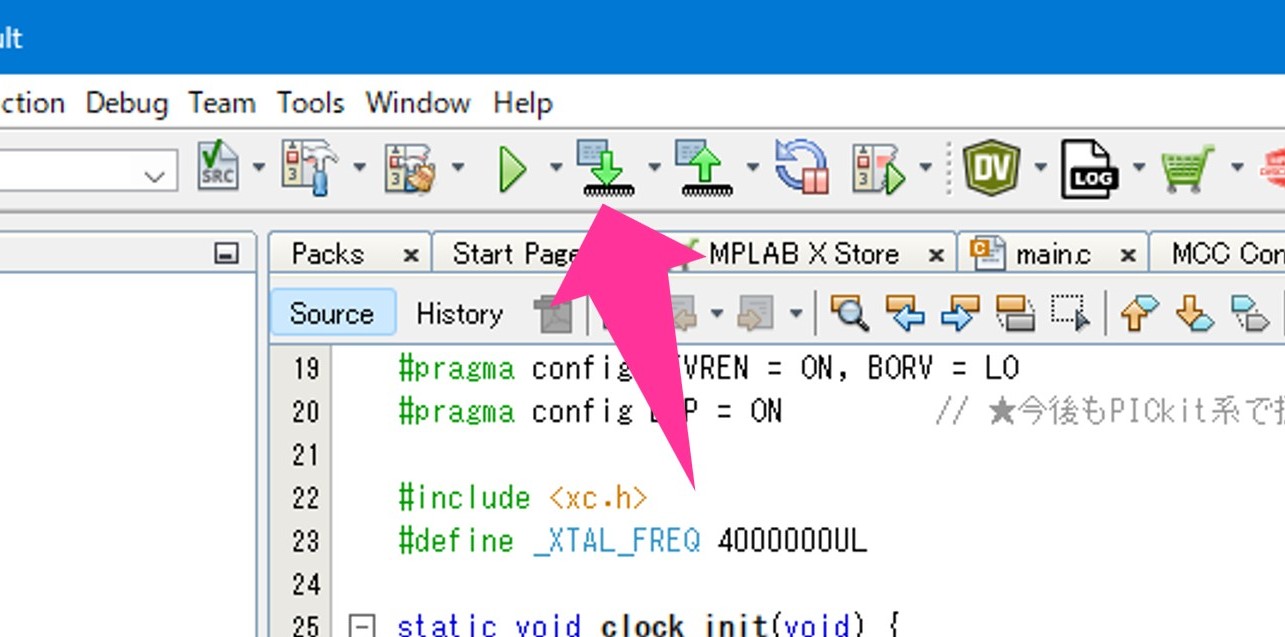Expand dropdown arrow beside Run icon
This screenshot has height=637, width=1285.
coord(555,168)
